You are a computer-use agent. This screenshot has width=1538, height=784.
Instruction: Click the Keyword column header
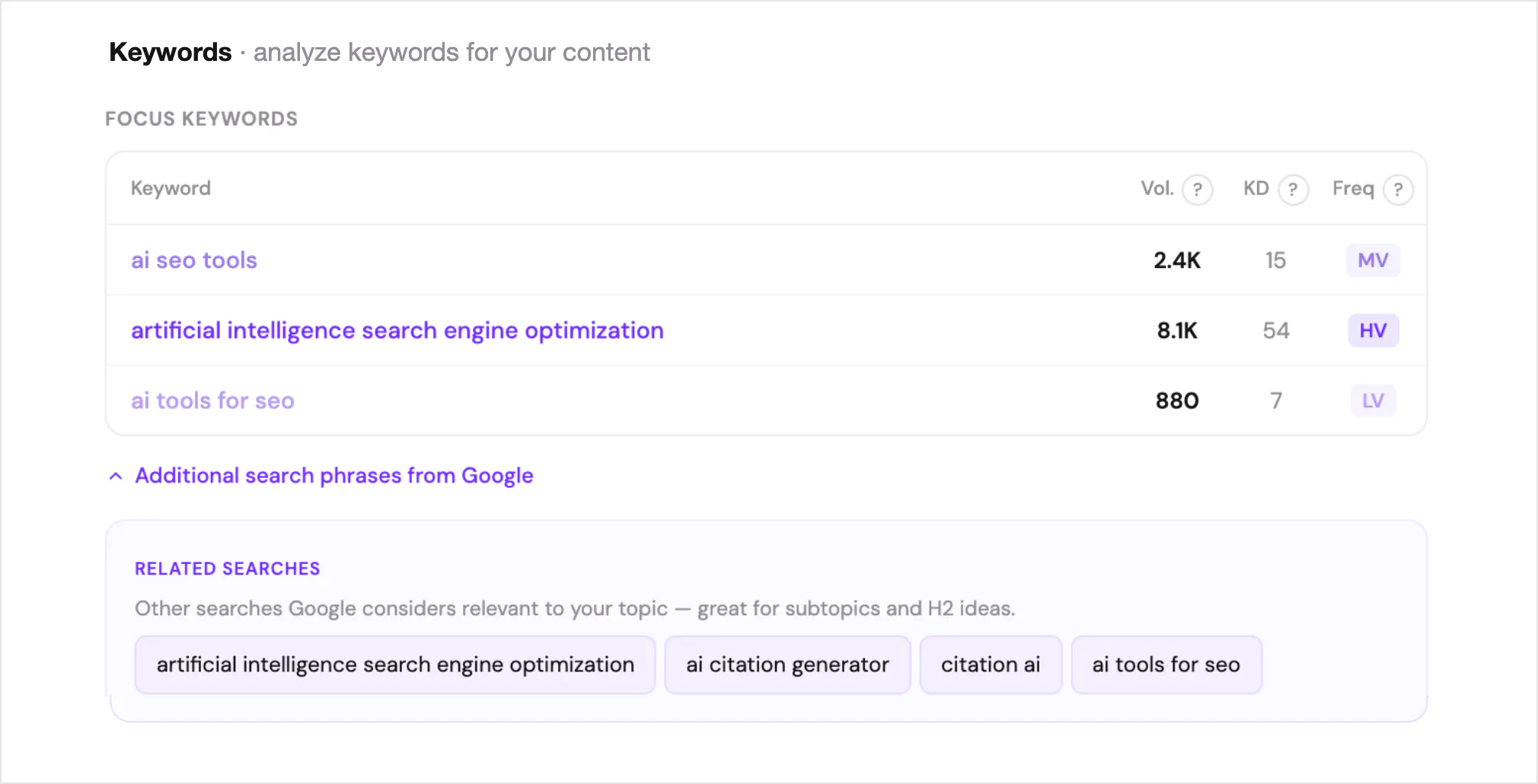click(x=171, y=189)
